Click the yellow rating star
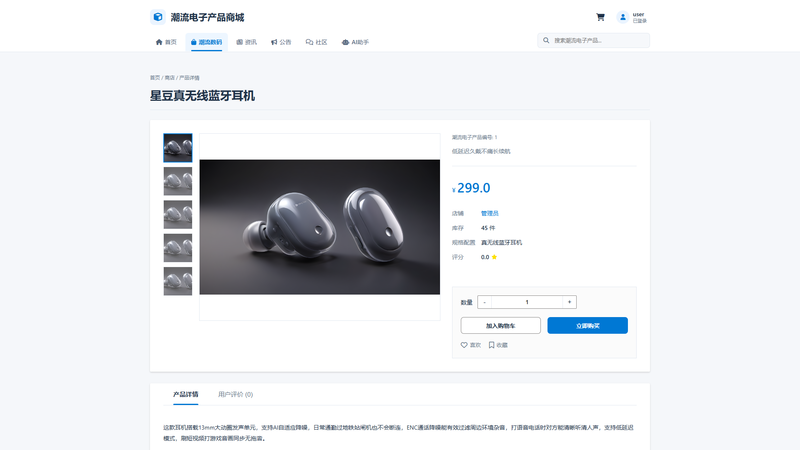Viewport: 800px width, 450px height. click(494, 257)
